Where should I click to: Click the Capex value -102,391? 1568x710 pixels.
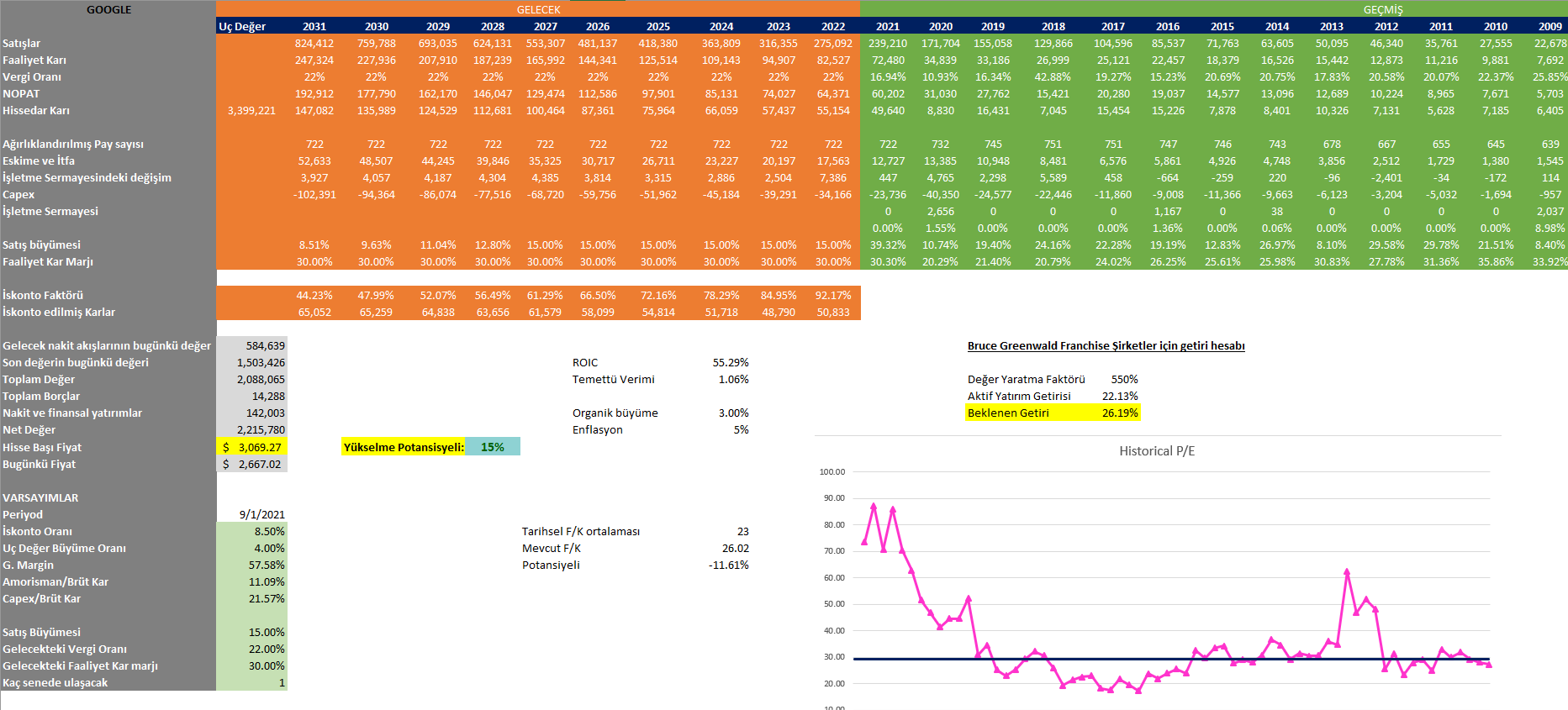314,194
